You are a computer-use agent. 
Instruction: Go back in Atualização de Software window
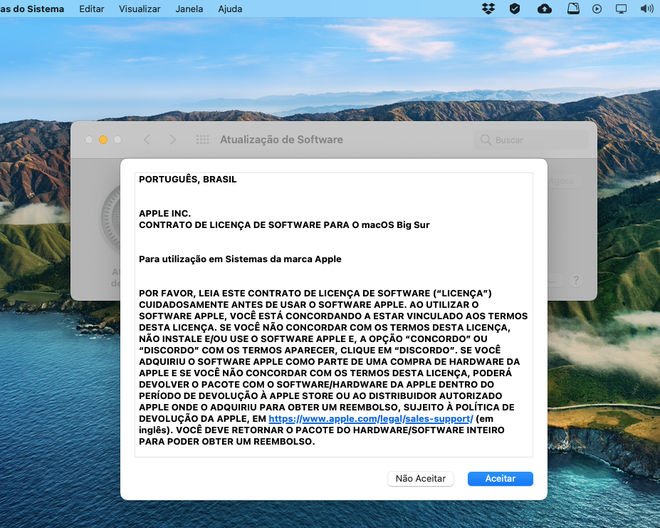click(x=147, y=140)
